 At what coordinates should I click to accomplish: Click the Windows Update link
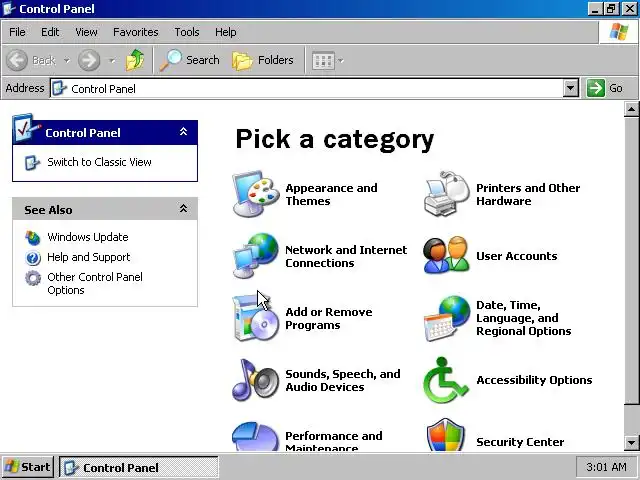88,237
